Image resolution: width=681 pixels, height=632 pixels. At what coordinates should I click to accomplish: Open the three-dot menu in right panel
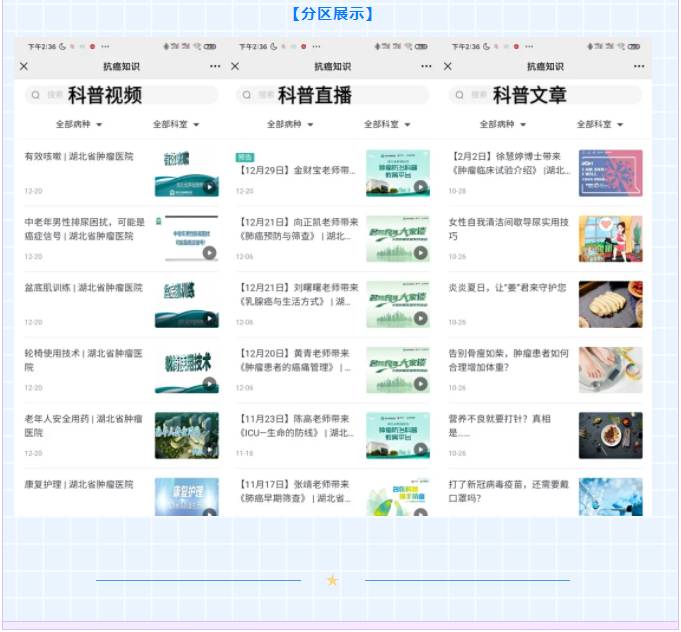pyautogui.click(x=639, y=66)
